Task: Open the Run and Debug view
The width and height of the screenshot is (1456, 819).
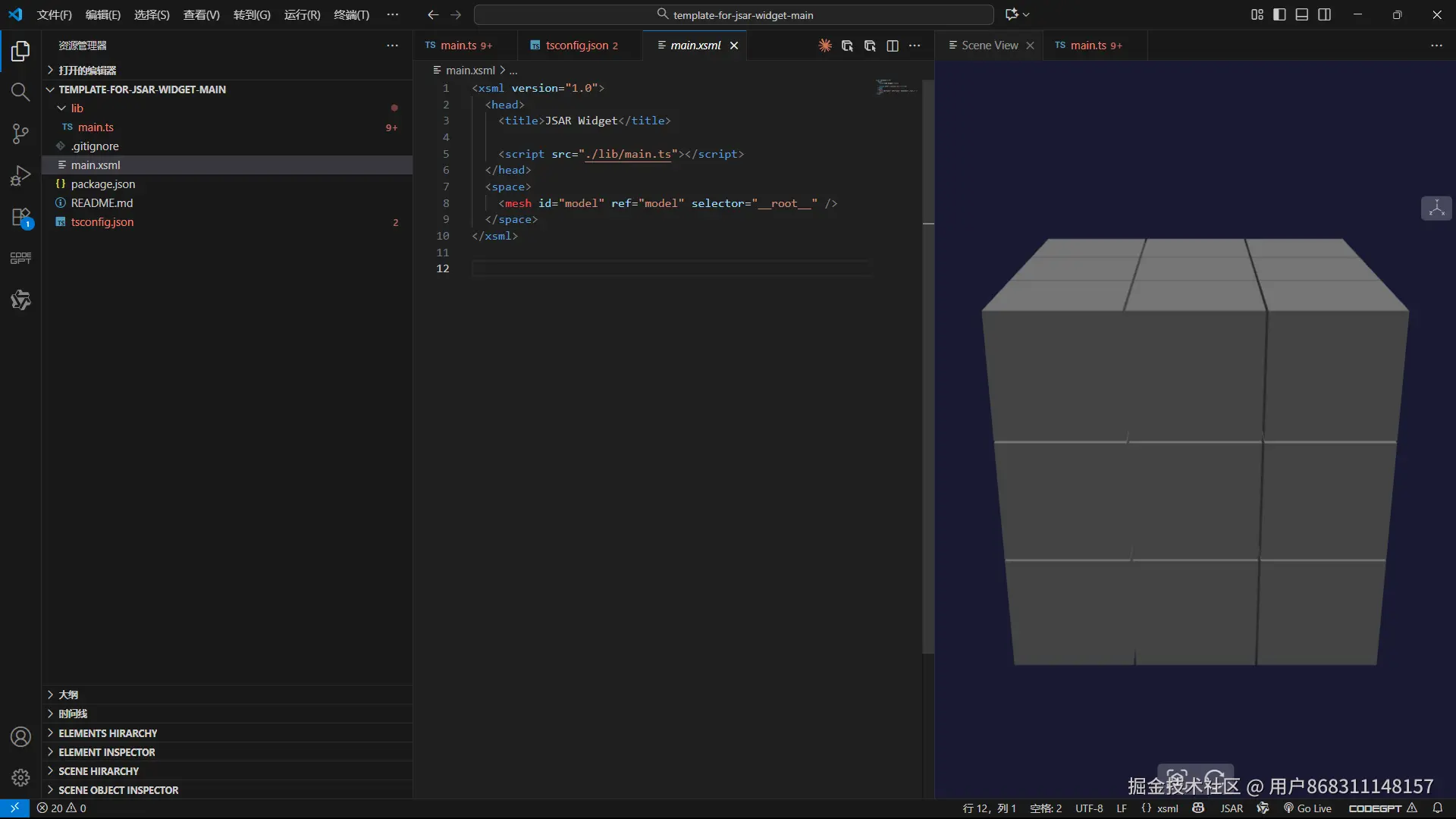Action: (x=20, y=176)
